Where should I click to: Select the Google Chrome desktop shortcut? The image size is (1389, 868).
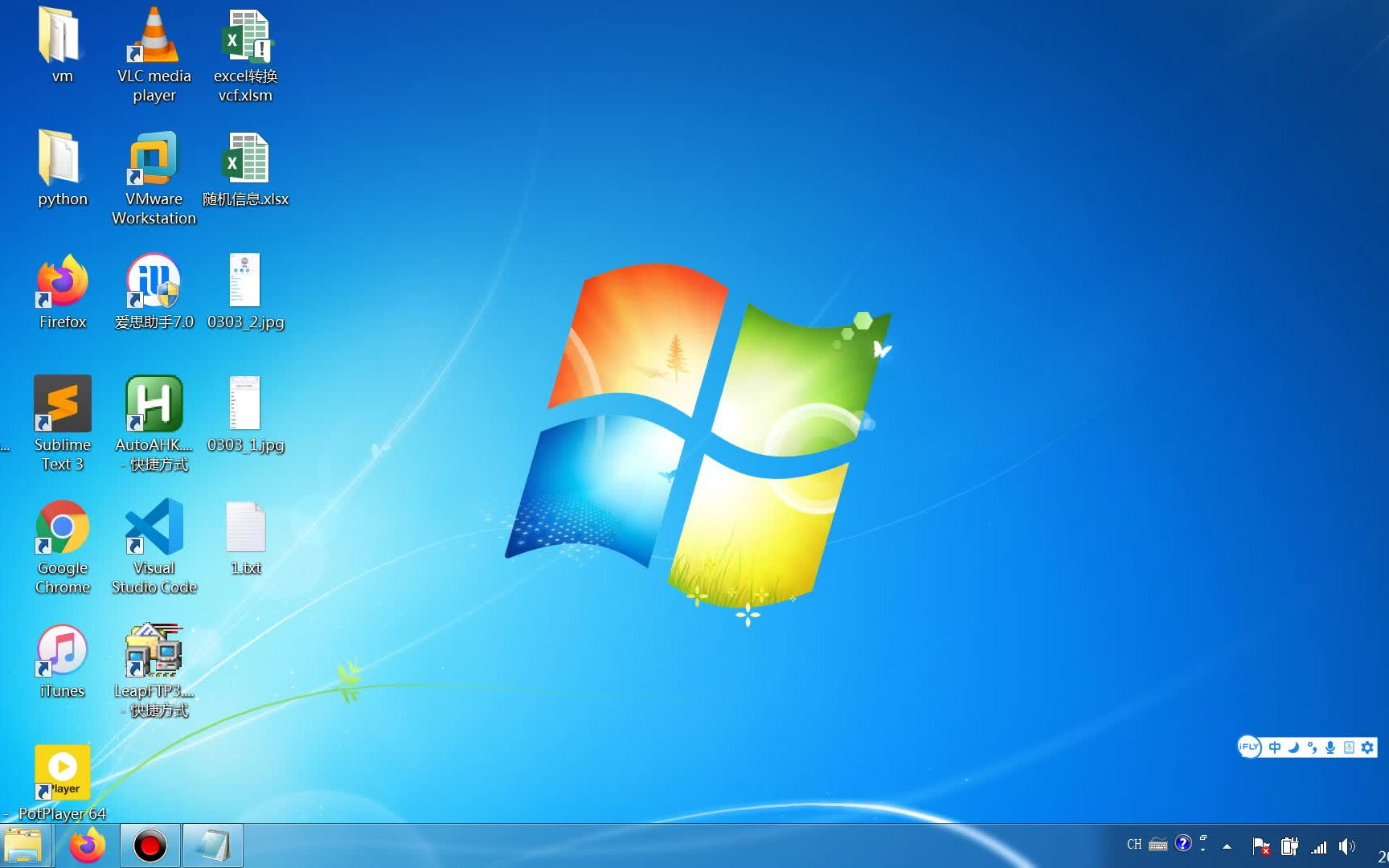(x=62, y=547)
